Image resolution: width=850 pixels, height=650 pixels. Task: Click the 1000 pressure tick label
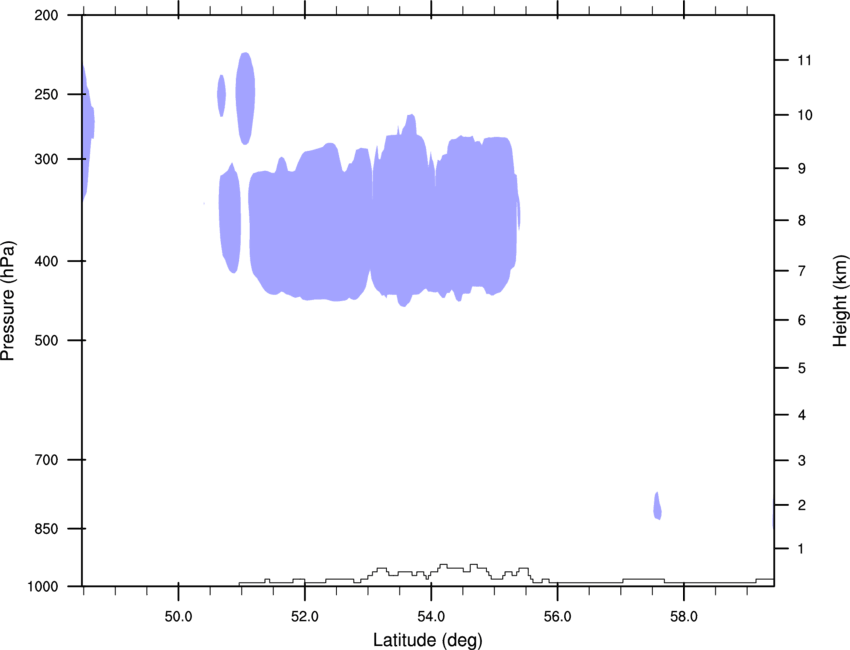click(43, 587)
